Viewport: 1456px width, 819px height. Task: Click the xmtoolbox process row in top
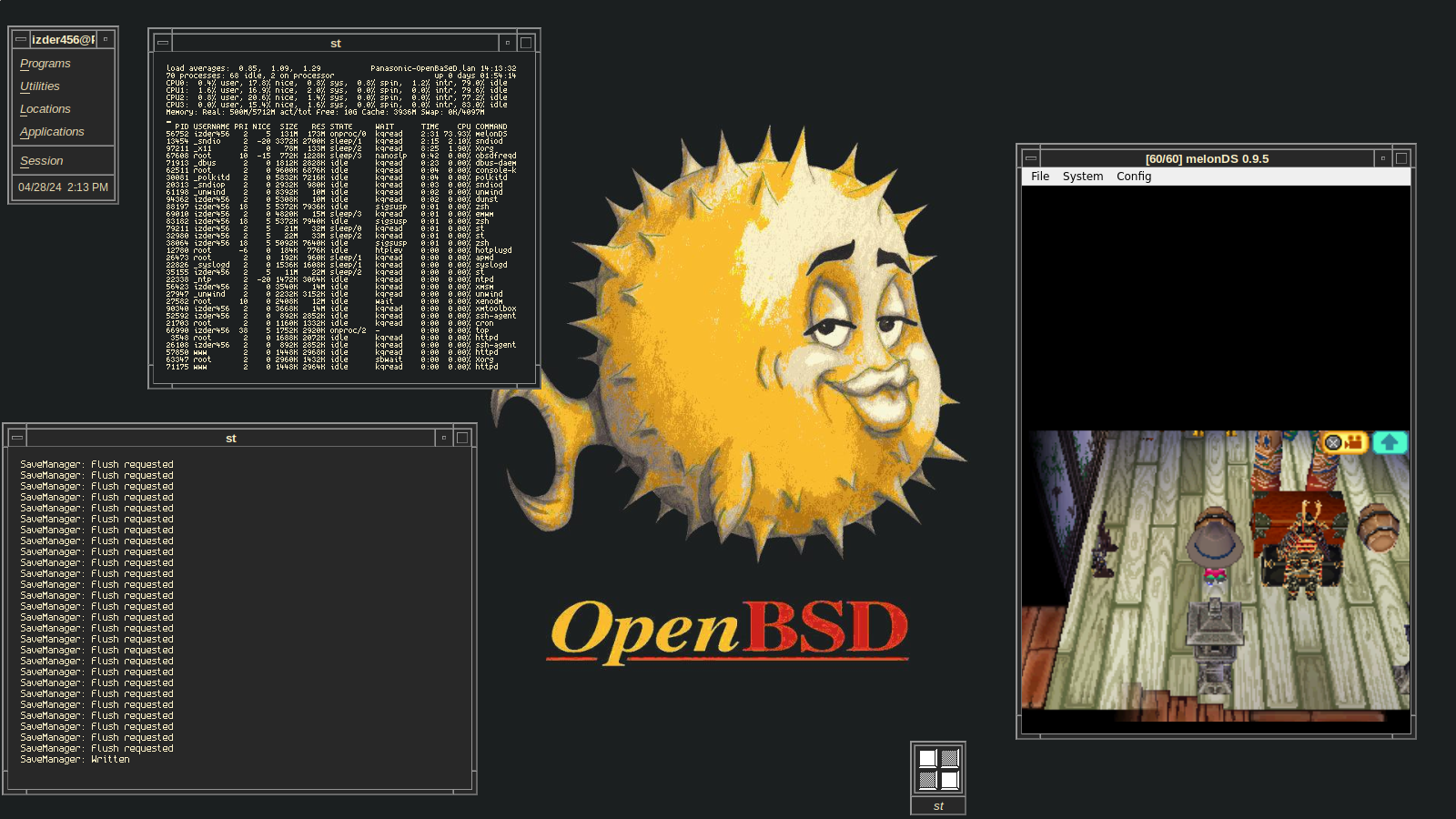(x=341, y=308)
